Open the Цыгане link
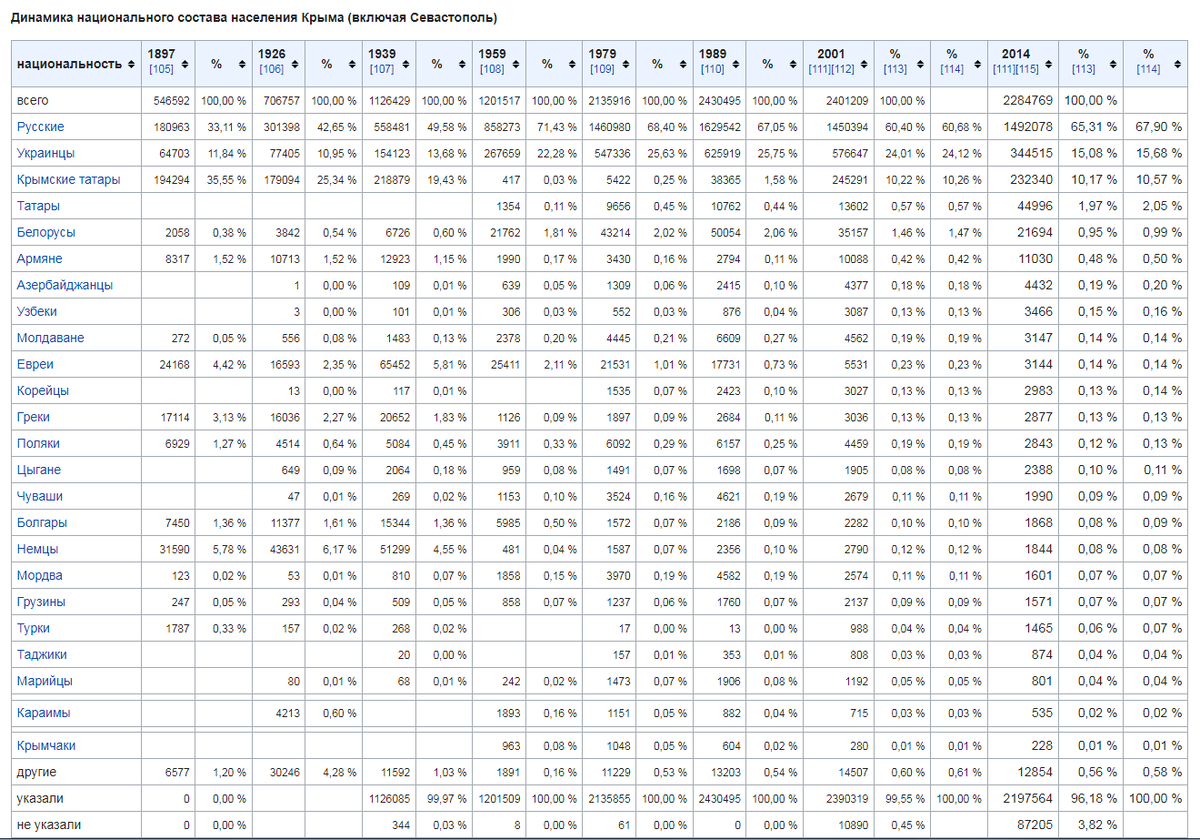The width and height of the screenshot is (1200, 840). (39, 469)
